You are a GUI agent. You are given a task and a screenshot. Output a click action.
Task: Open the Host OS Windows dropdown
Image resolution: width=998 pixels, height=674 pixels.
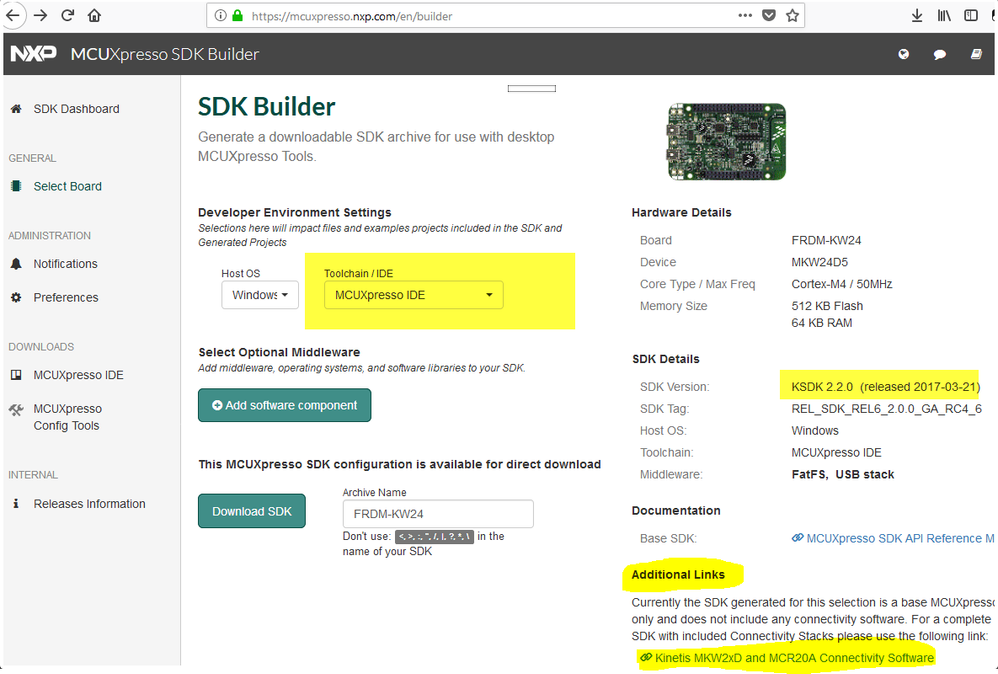tap(260, 295)
